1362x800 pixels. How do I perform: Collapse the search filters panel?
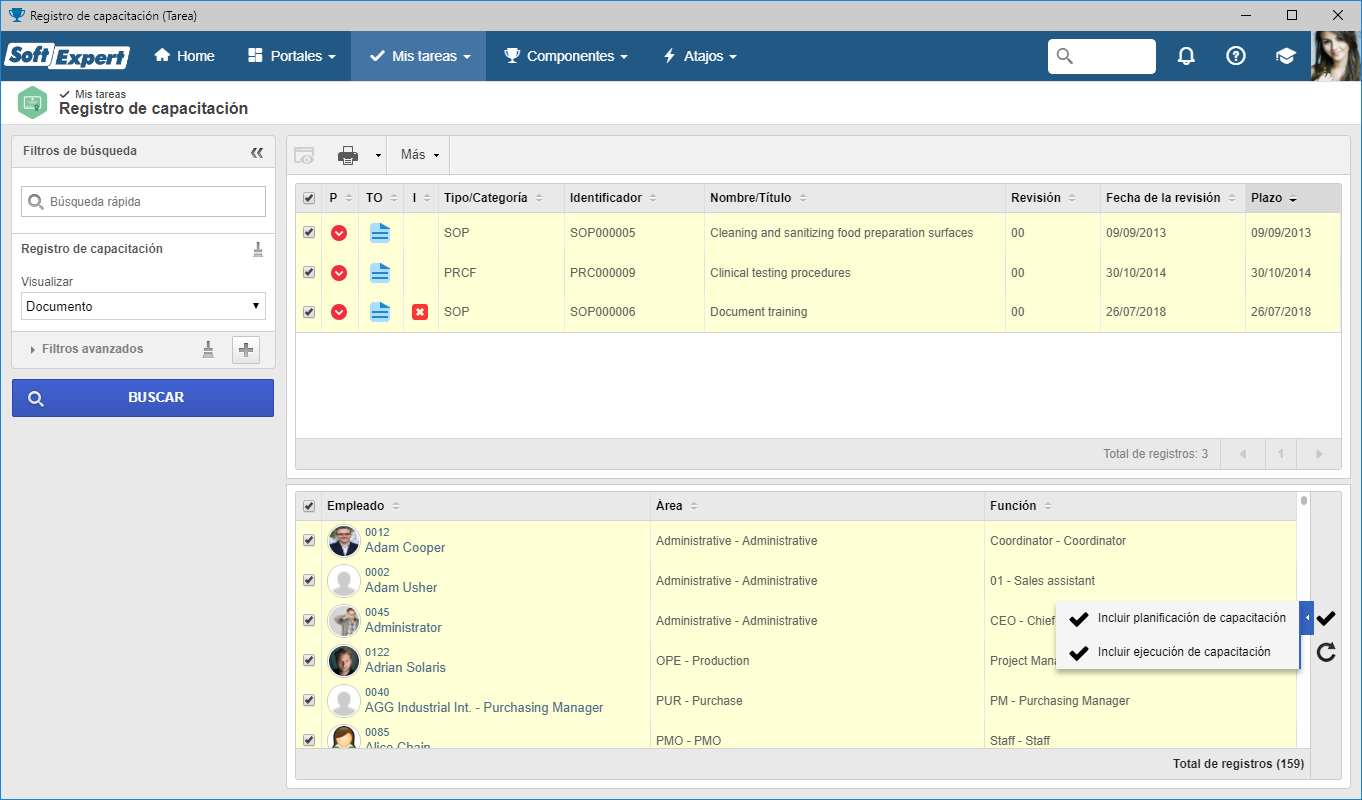click(x=257, y=152)
